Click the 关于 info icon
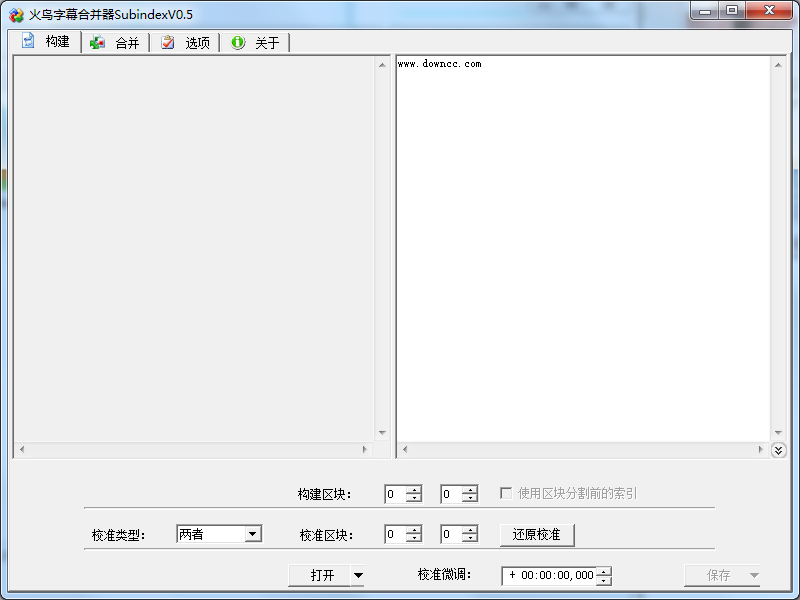Image resolution: width=800 pixels, height=600 pixels. (x=237, y=42)
